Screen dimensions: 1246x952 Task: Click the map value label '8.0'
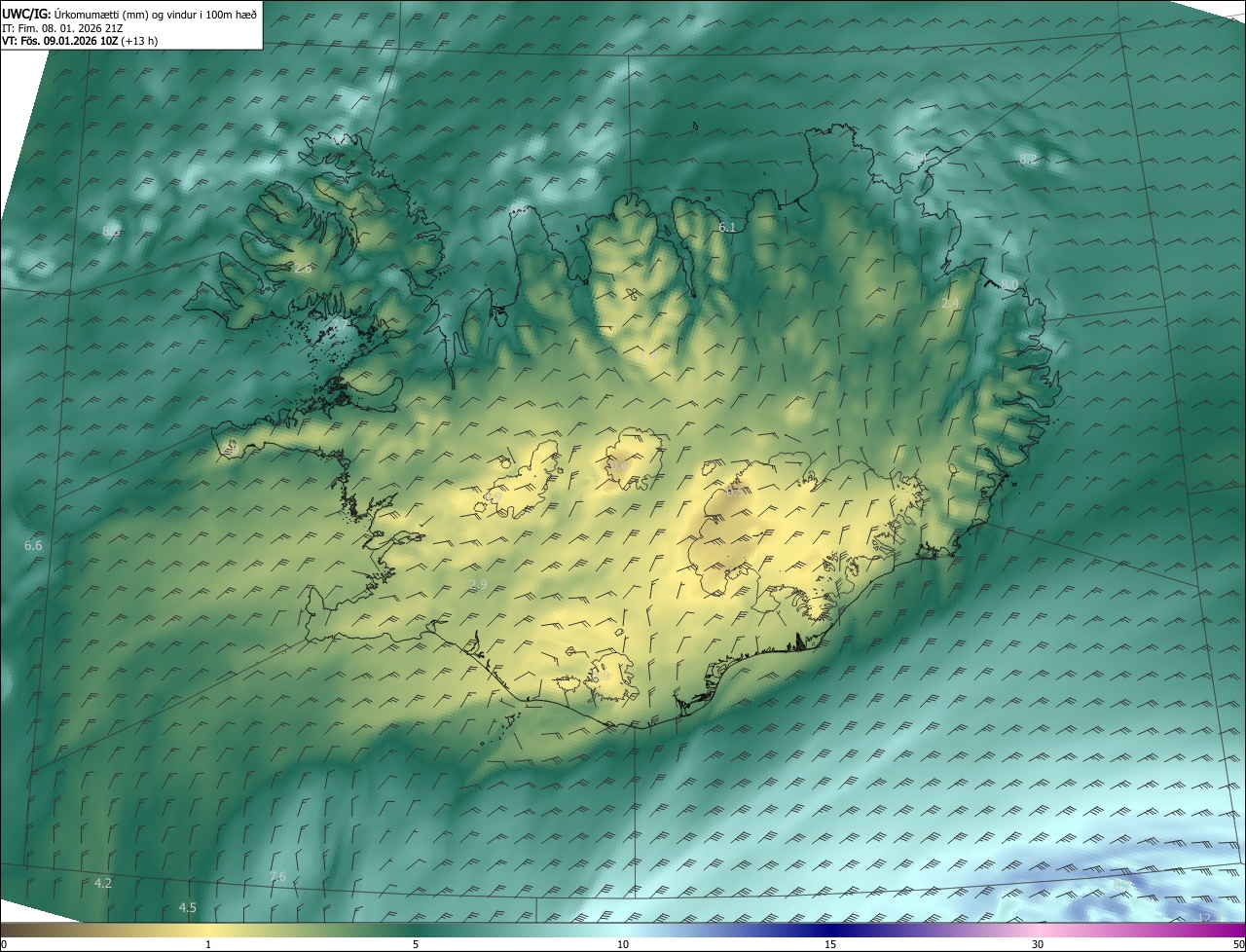pos(1009,284)
